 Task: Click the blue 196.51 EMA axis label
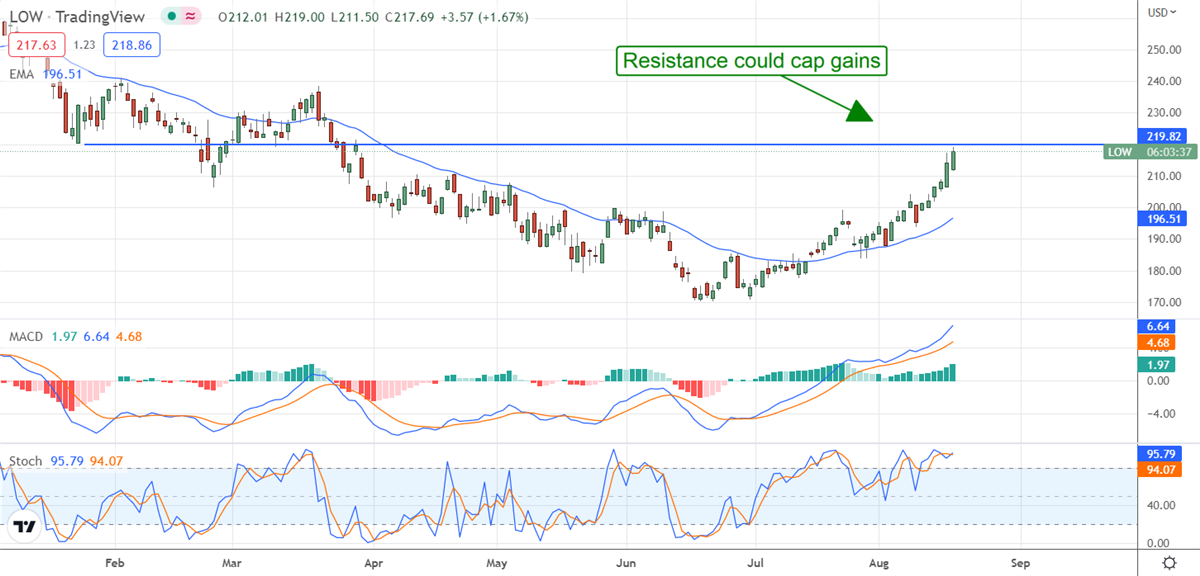(x=1160, y=217)
